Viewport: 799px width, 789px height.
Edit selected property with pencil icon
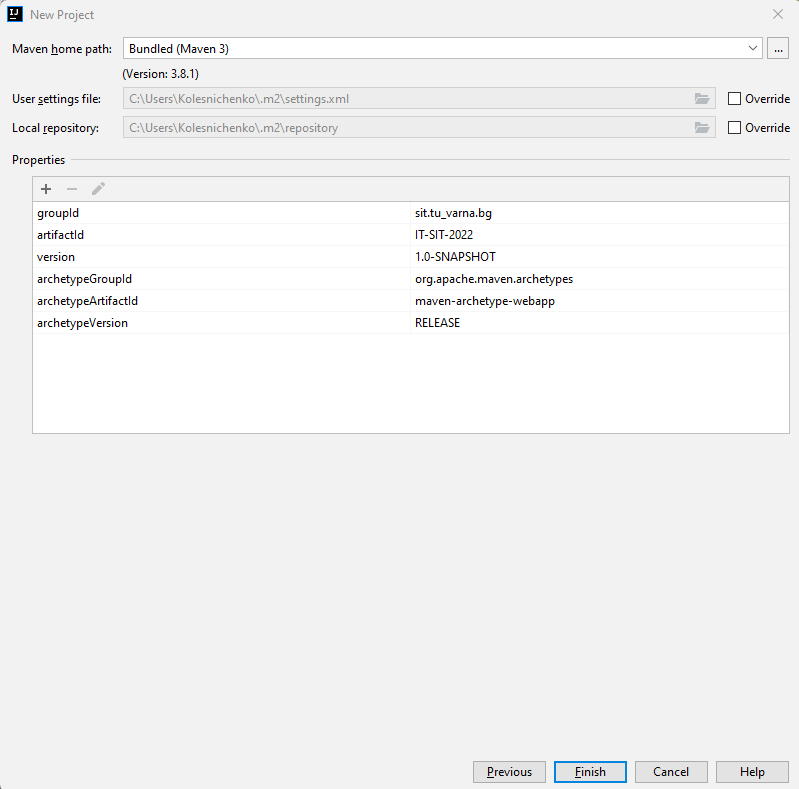[98, 189]
